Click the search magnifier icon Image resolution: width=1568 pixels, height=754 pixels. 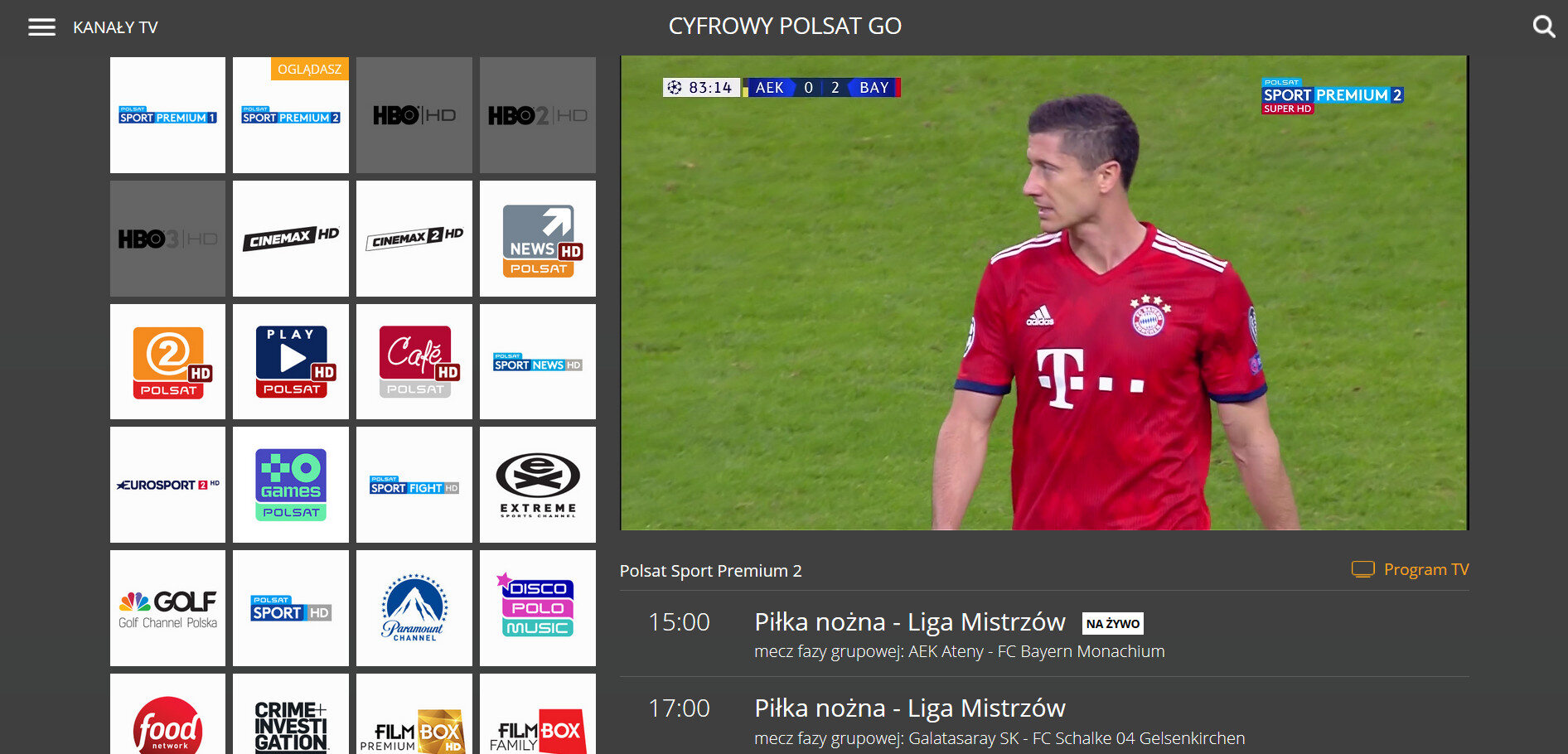click(1543, 27)
